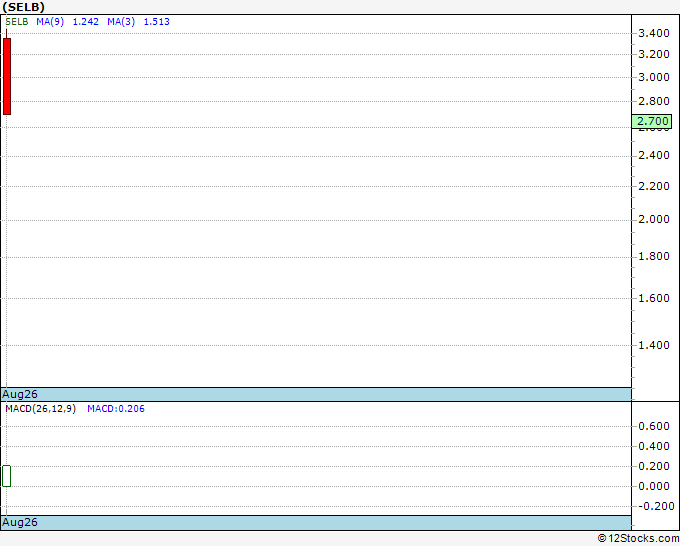Image resolution: width=680 pixels, height=546 pixels.
Task: Click the 12Stocks.com copyright text
Action: (638, 538)
